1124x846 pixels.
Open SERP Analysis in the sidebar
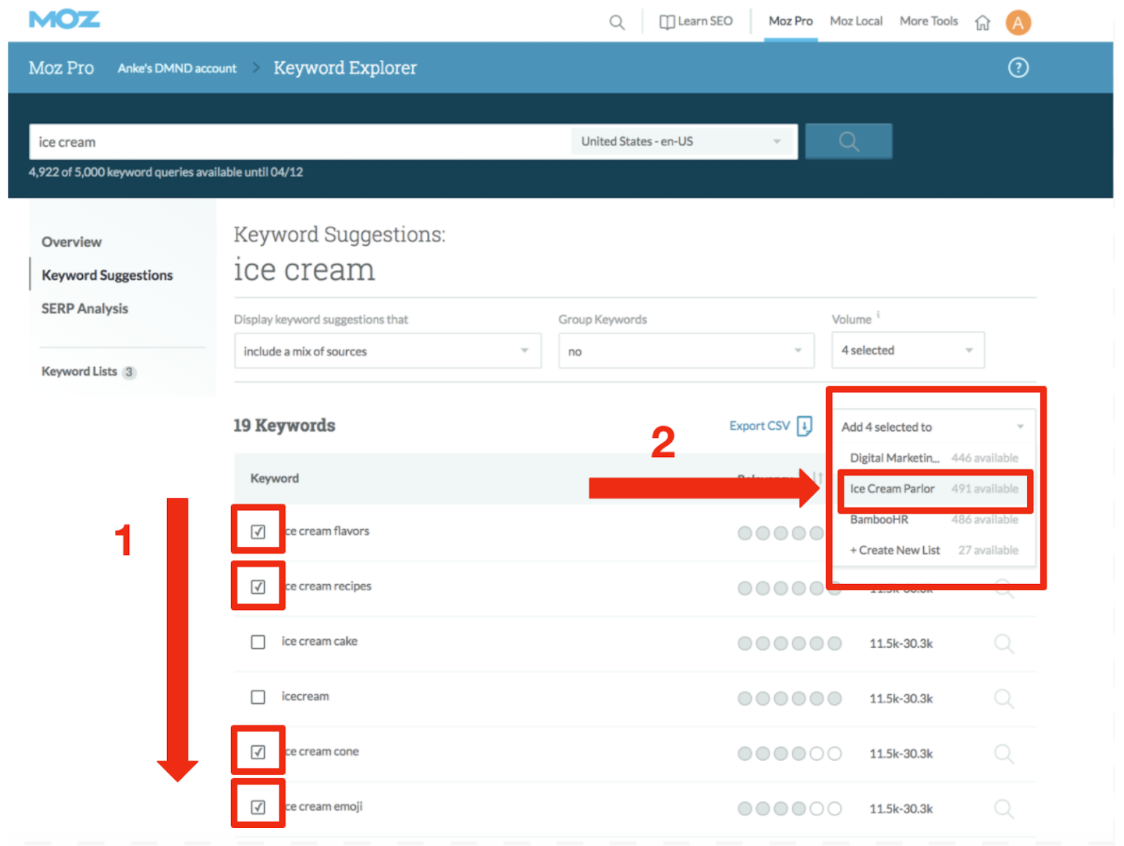[x=85, y=309]
